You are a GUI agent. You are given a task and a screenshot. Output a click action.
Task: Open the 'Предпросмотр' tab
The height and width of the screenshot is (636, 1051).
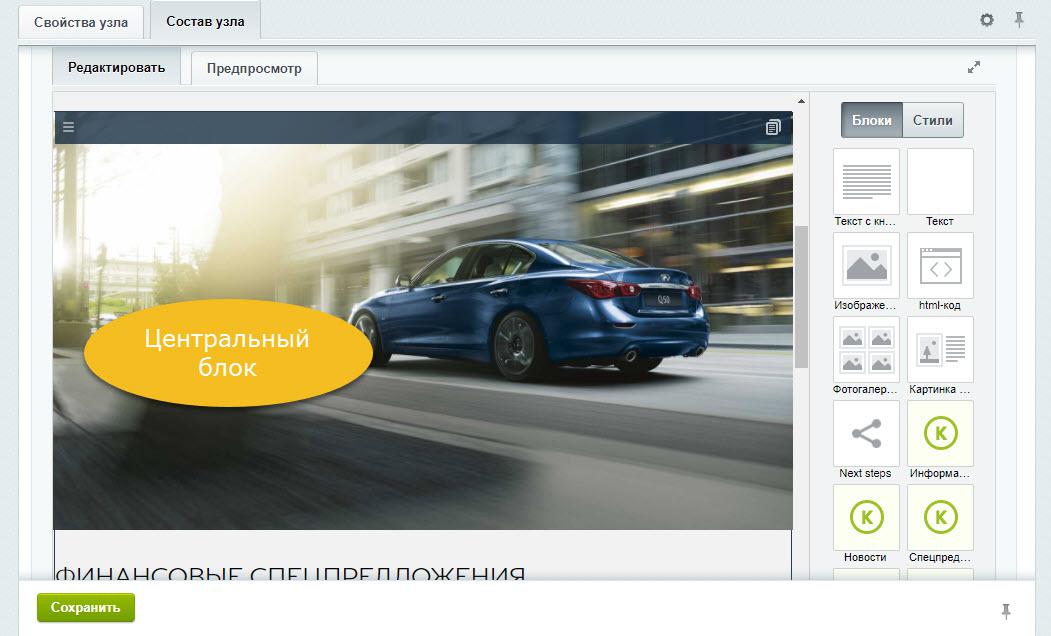tap(254, 68)
